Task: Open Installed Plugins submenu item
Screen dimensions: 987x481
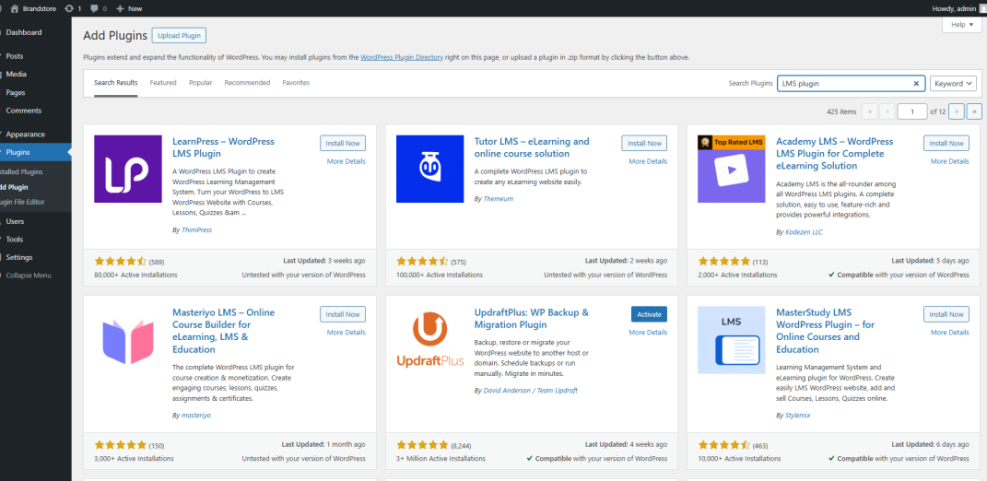Action: pyautogui.click(x=21, y=171)
